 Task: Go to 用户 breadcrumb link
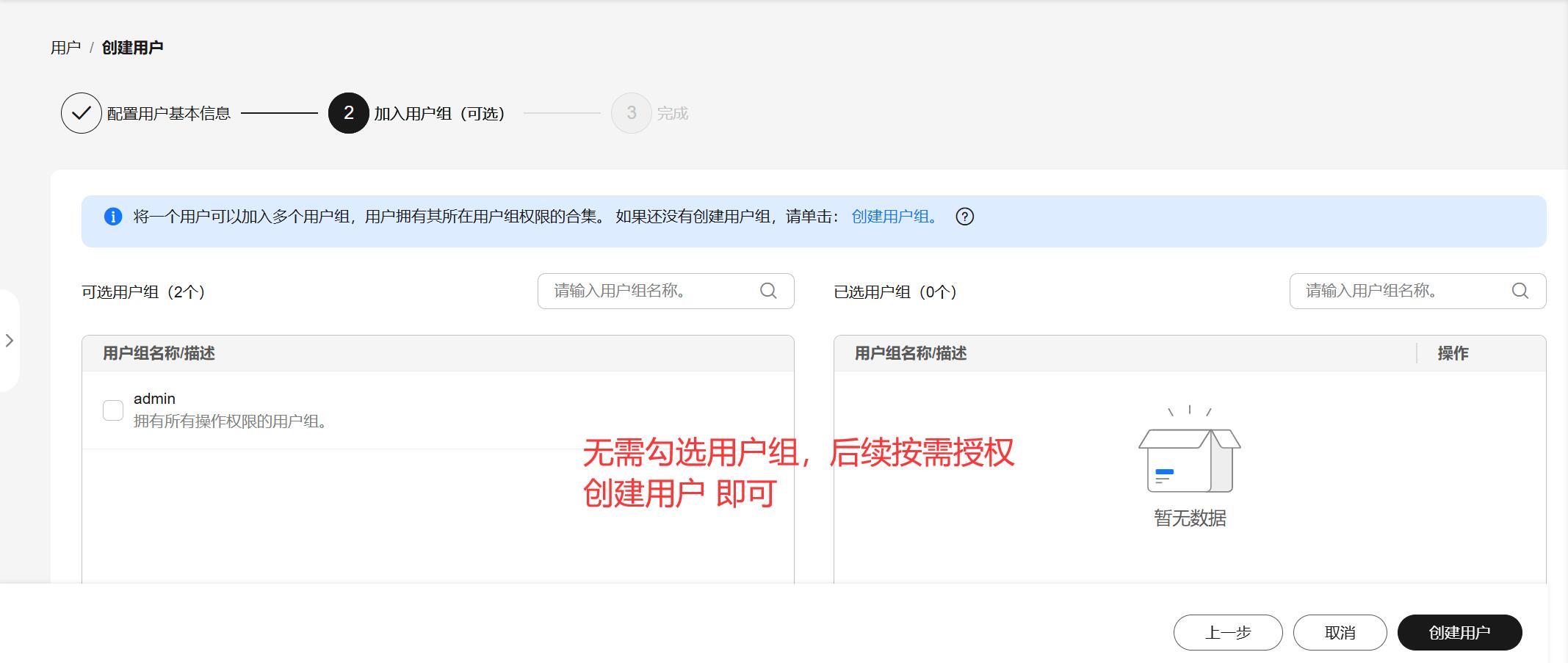(65, 48)
